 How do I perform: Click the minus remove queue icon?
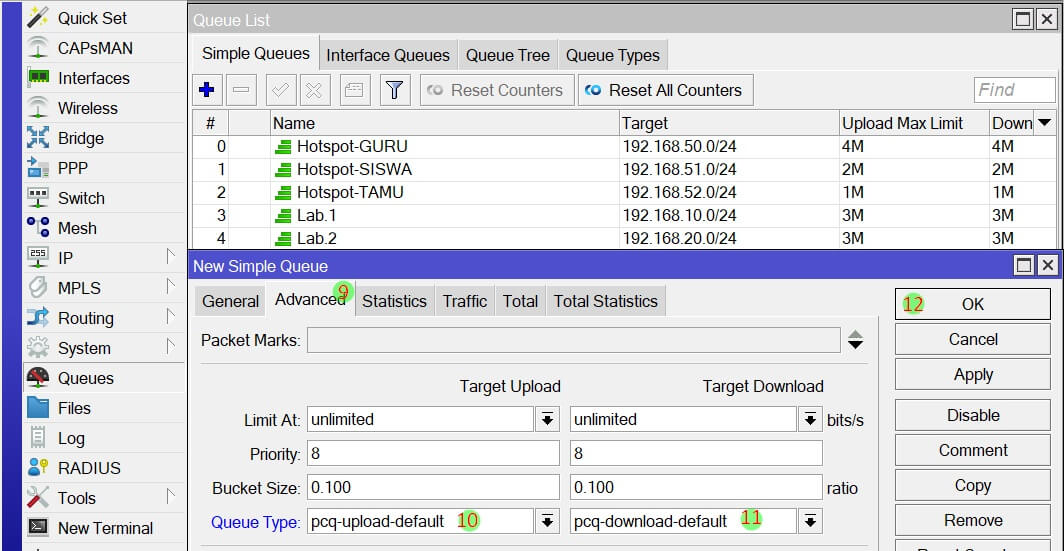241,90
